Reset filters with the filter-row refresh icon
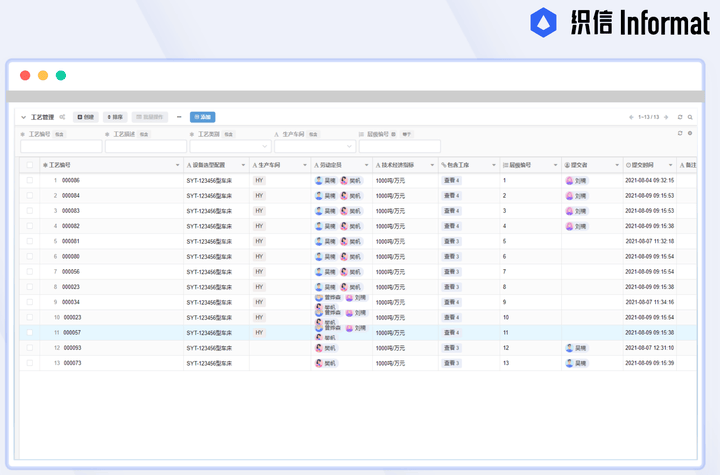Viewport: 720px width, 475px height. 680,133
